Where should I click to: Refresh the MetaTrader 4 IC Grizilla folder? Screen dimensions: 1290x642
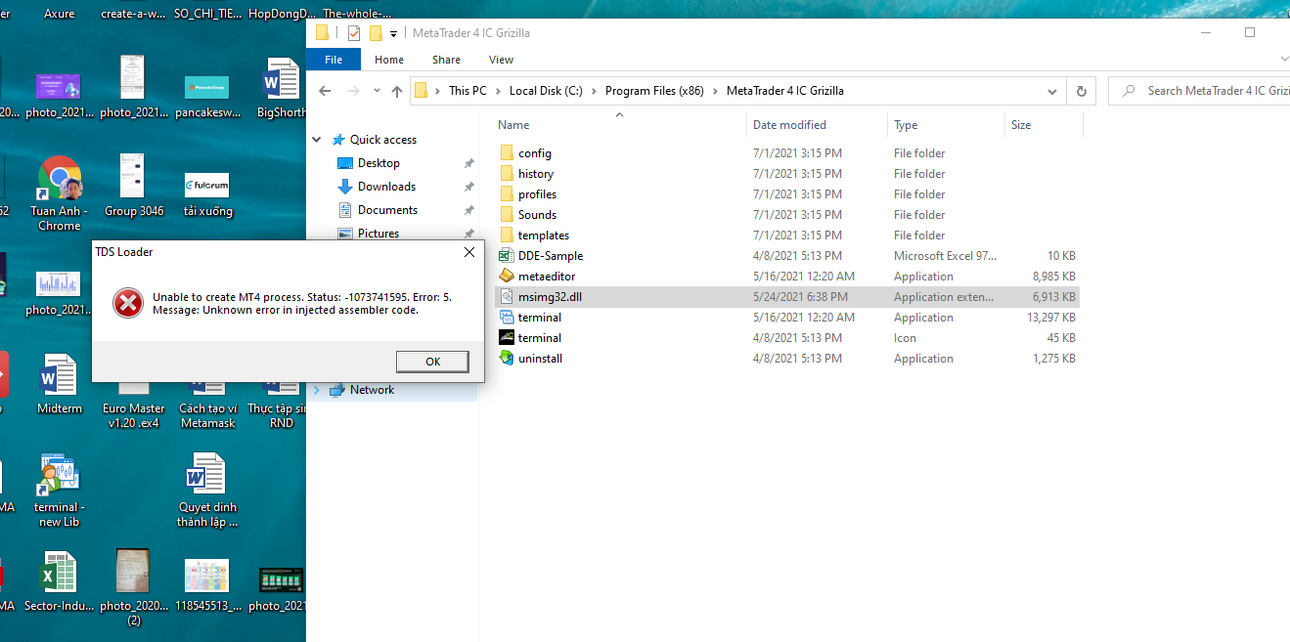click(x=1081, y=91)
